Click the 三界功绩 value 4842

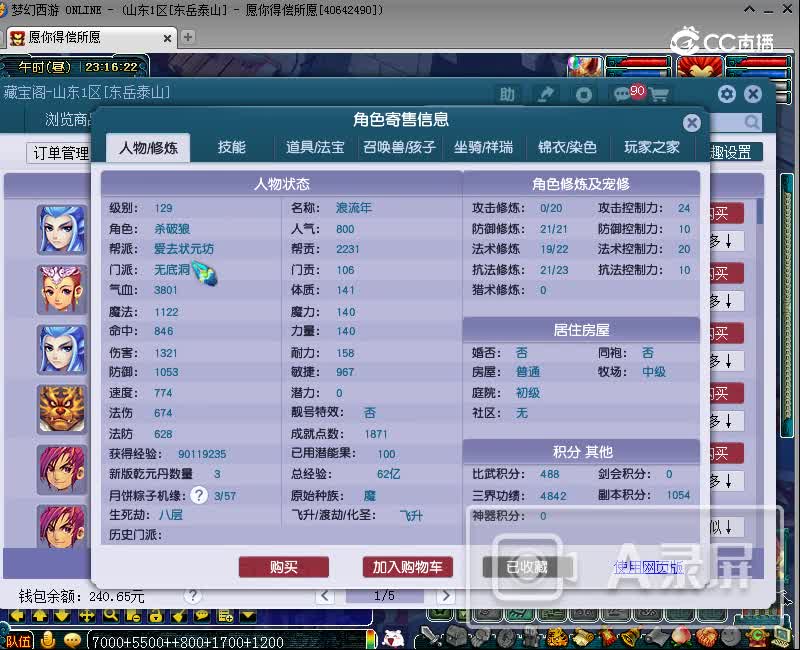553,496
